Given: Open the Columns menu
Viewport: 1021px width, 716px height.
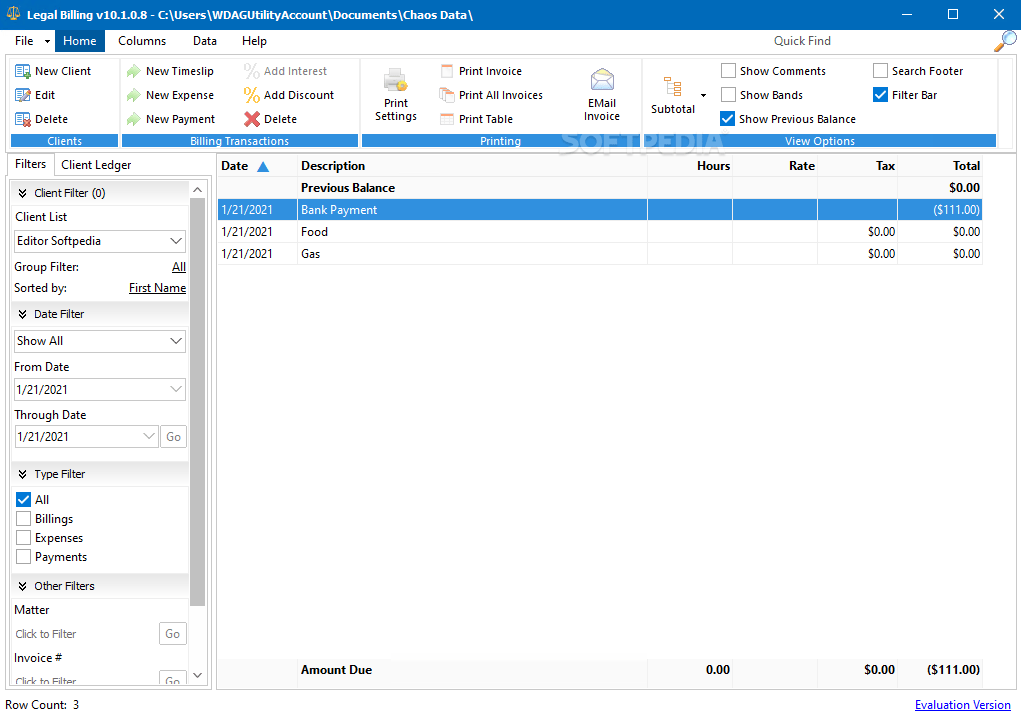Looking at the screenshot, I should coord(141,41).
